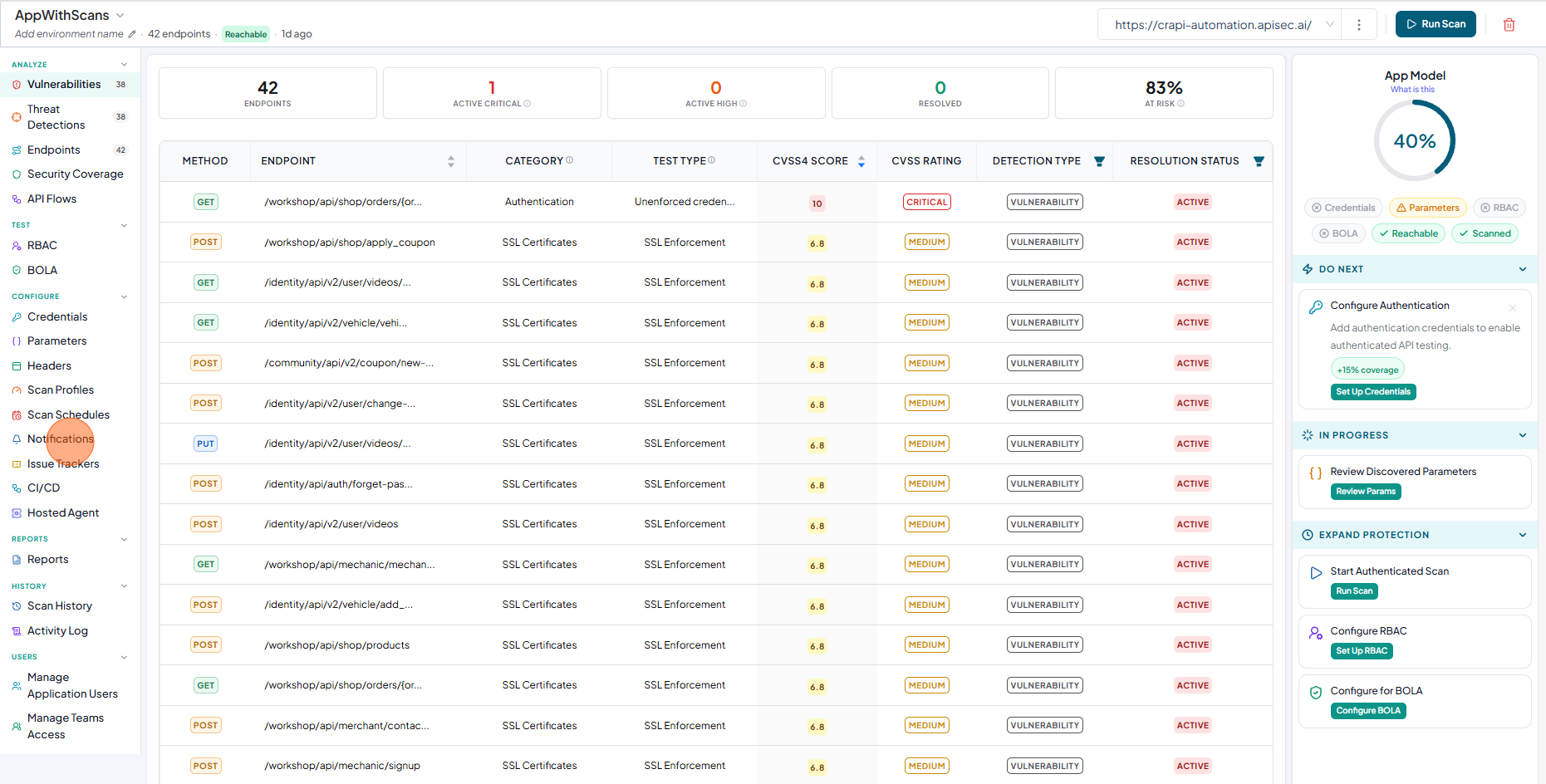Viewport: 1546px width, 784px height.
Task: Click the Headers icon in sidebar
Action: 17,366
